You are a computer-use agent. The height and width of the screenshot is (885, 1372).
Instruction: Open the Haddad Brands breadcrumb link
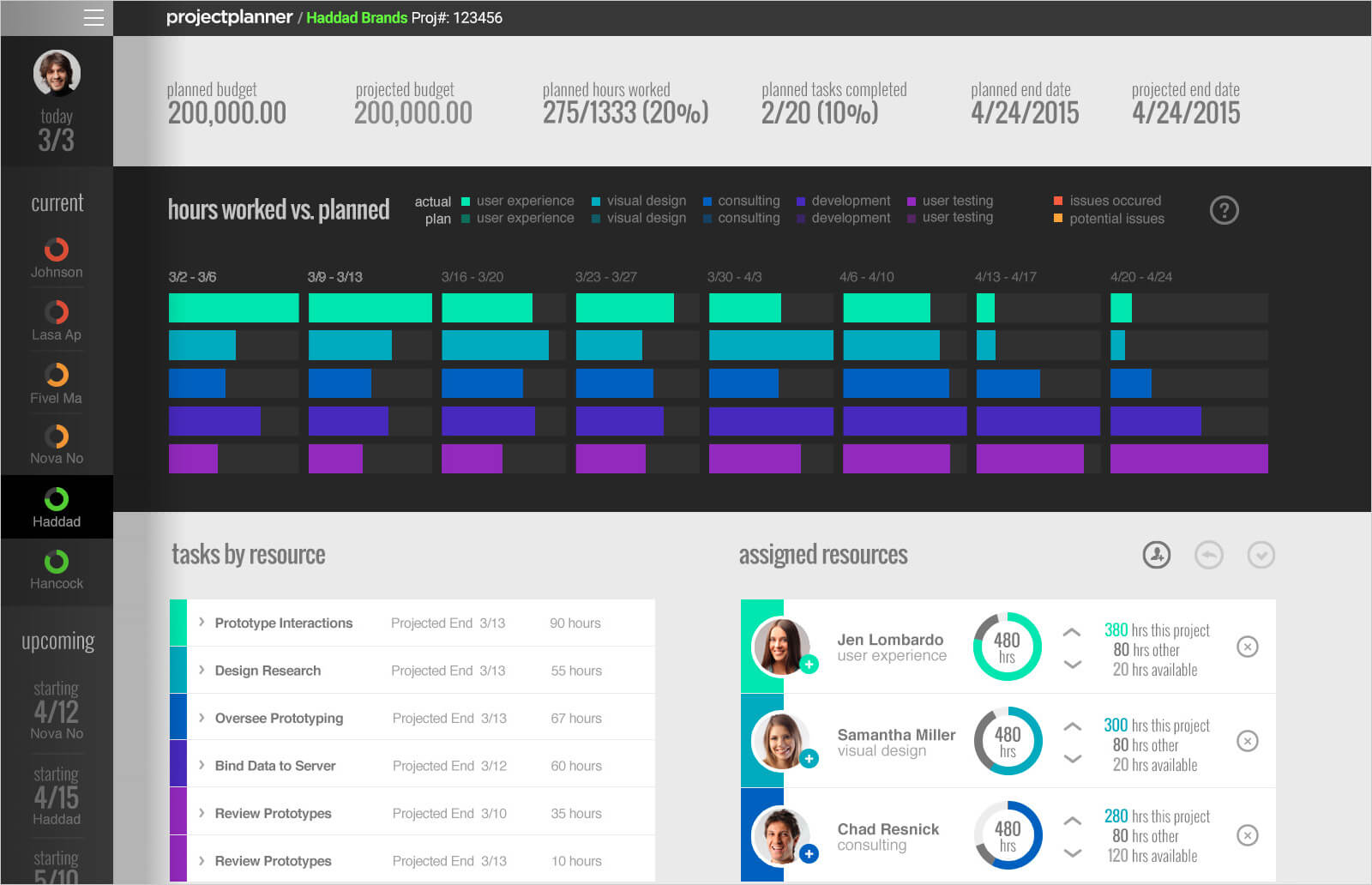pos(356,16)
